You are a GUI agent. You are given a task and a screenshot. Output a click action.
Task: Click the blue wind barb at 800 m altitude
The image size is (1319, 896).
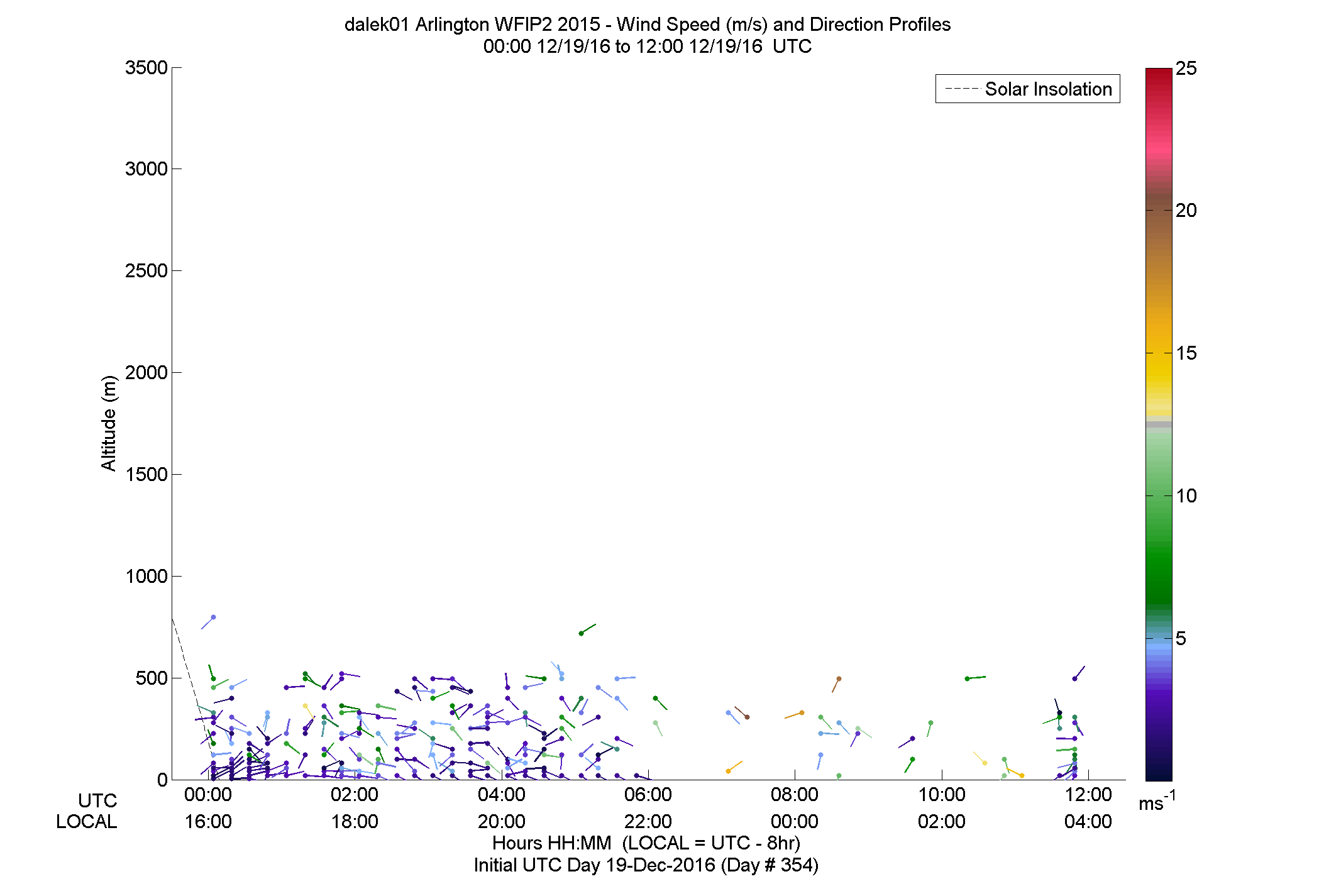(208, 622)
